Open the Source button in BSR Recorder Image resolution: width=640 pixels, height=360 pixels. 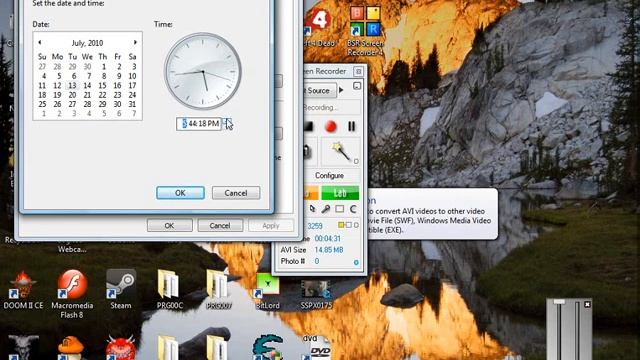[320, 91]
